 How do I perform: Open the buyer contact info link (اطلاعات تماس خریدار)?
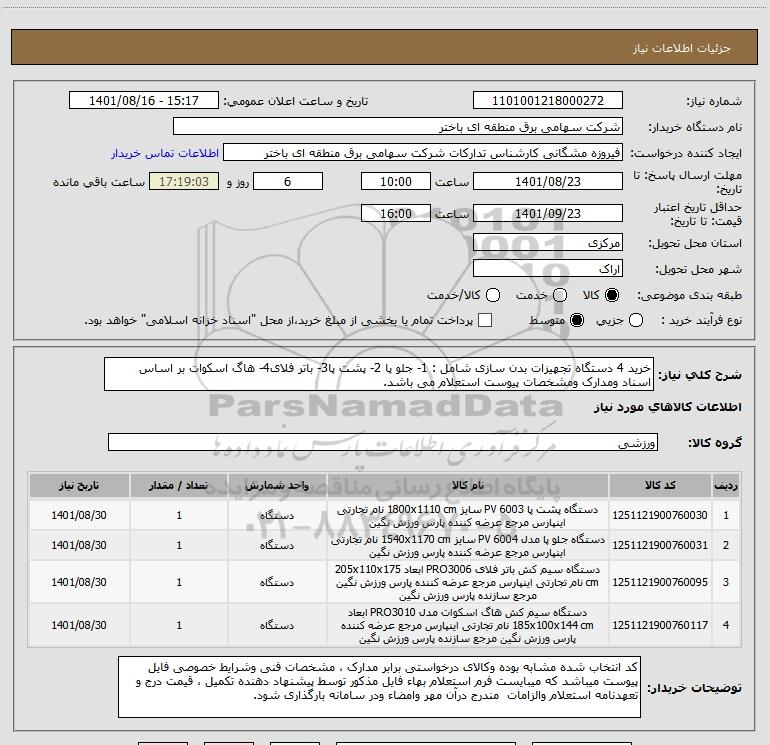165,153
